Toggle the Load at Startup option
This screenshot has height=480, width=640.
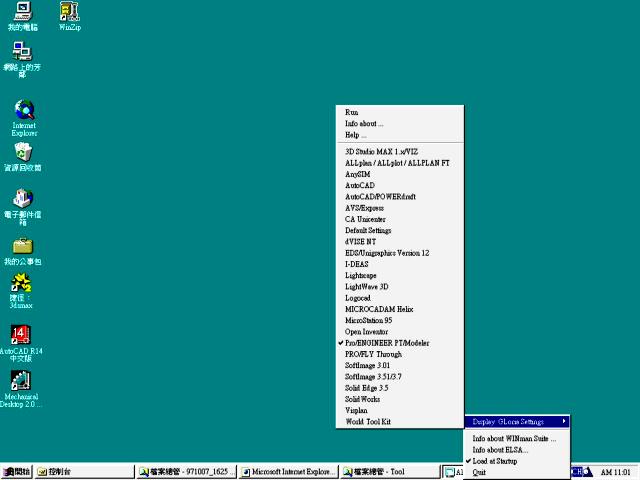coord(517,461)
